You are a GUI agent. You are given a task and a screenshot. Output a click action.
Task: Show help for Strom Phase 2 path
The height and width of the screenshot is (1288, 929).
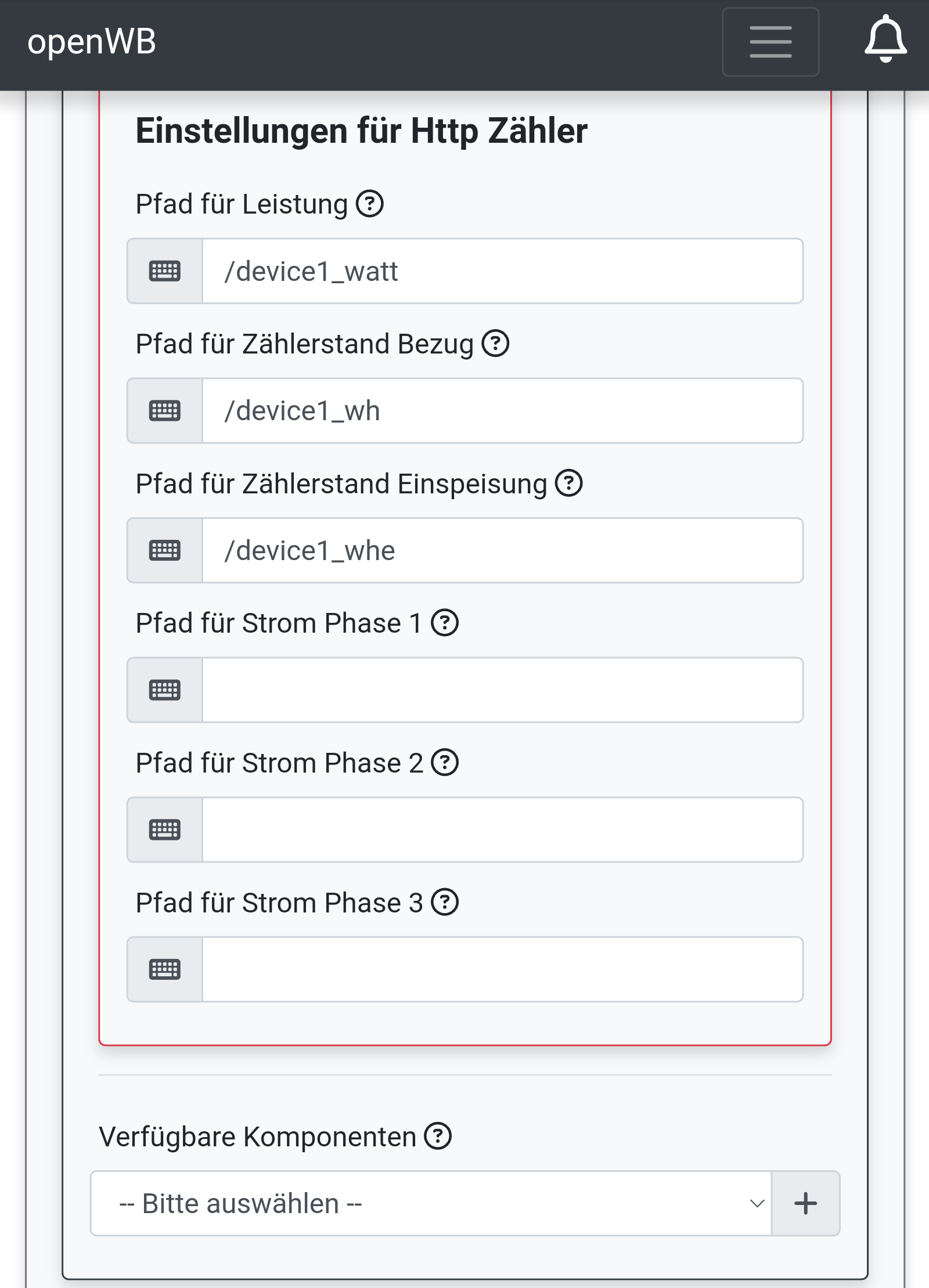coord(445,763)
